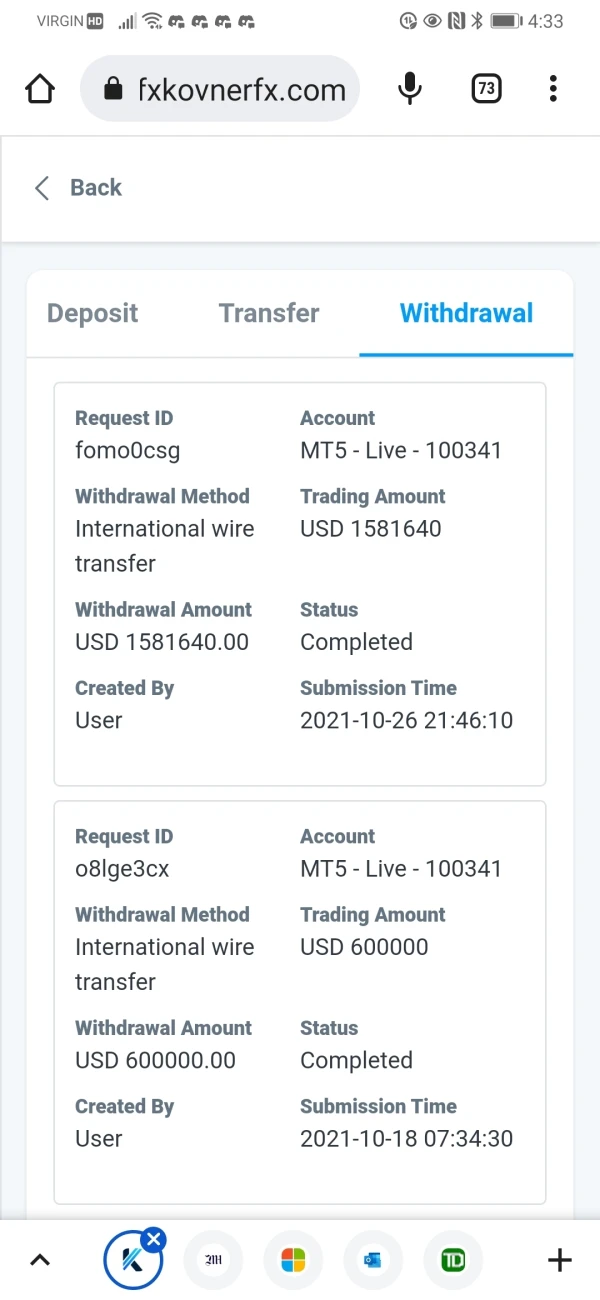
Task: Open a new tab with plus icon
Action: [x=560, y=1260]
